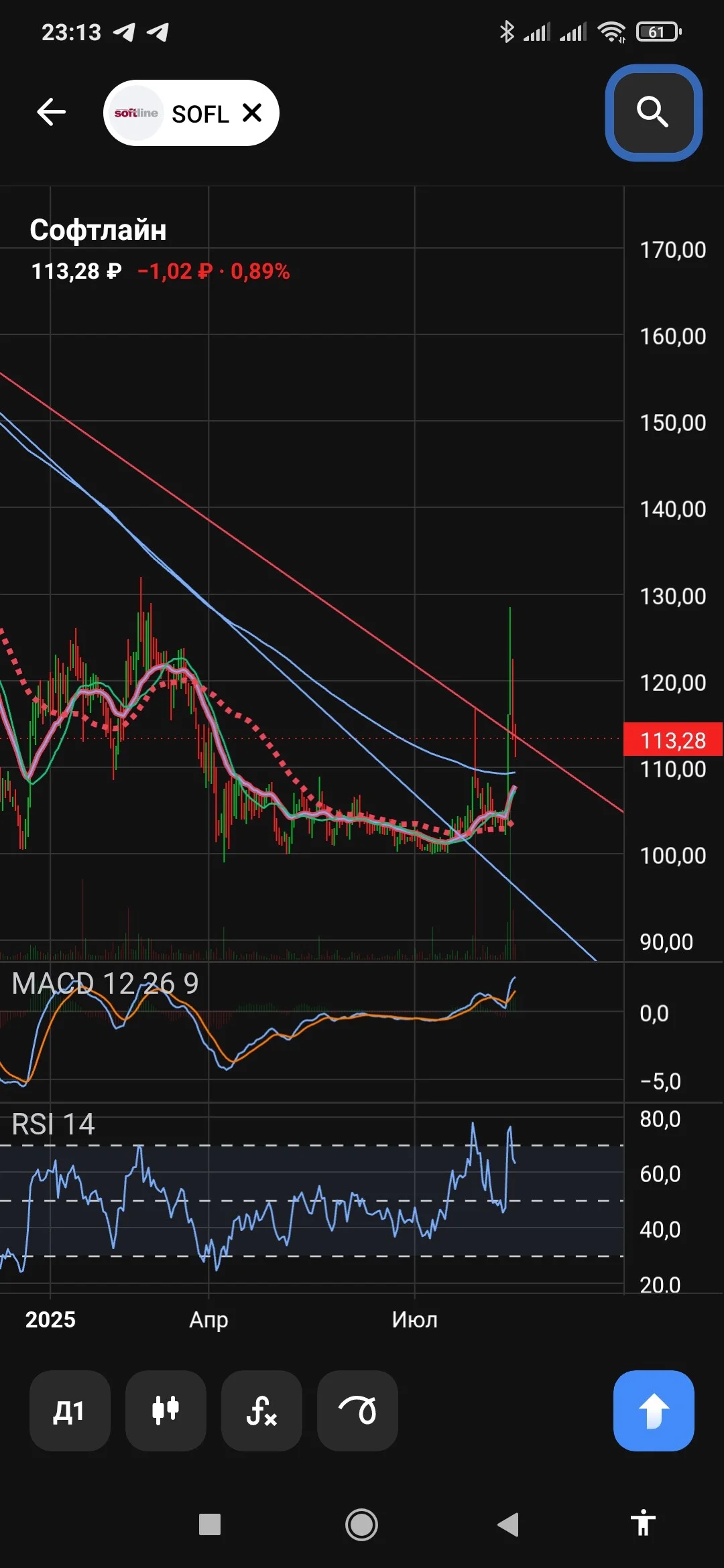The height and width of the screenshot is (1568, 724).
Task: Select the SOFL ticker label
Action: [x=200, y=114]
